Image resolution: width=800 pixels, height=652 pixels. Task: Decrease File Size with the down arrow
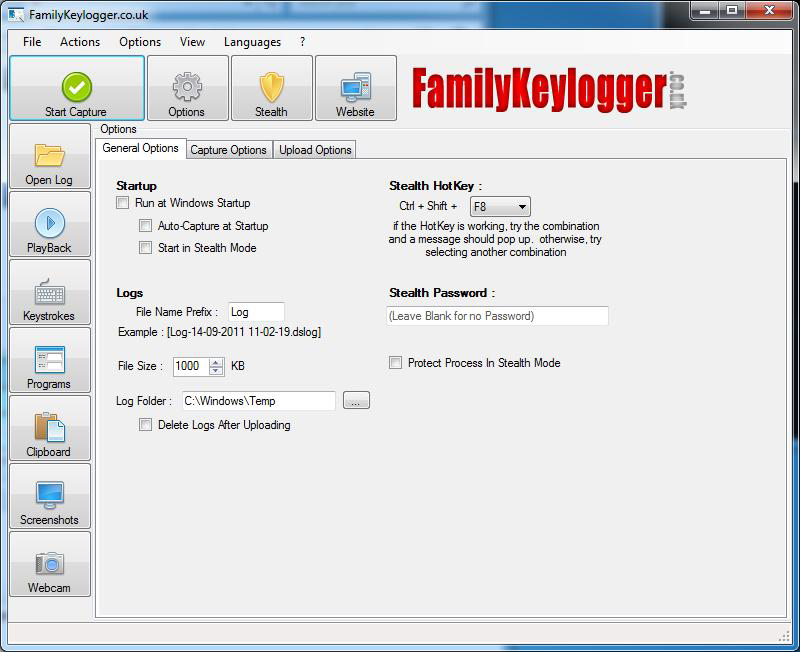tap(216, 371)
